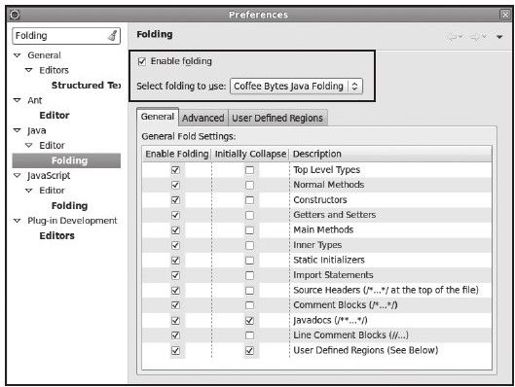This screenshot has width=515, height=387.
Task: Select the Javadocs (/**...*/) description text
Action: point(330,320)
